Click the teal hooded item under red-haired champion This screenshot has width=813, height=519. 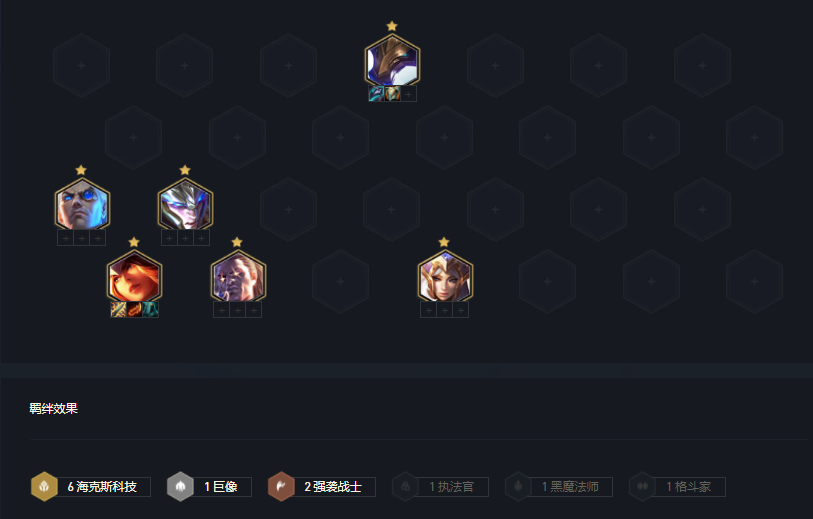(150, 310)
